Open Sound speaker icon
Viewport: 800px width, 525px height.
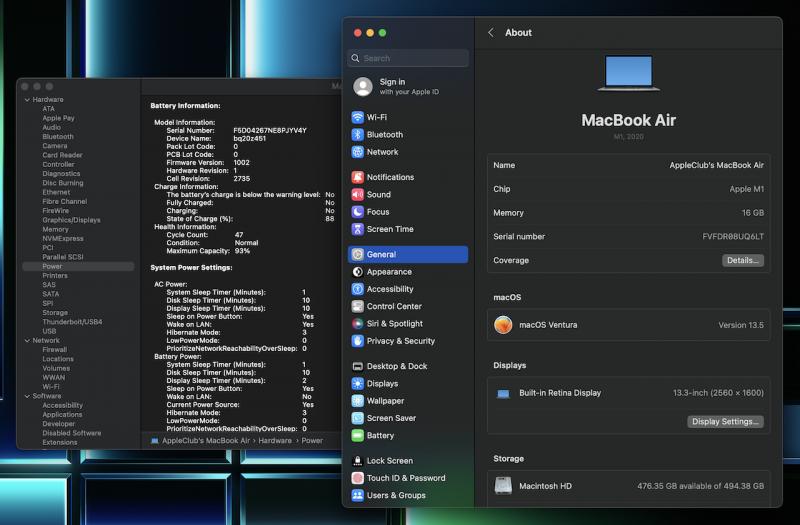click(x=358, y=194)
